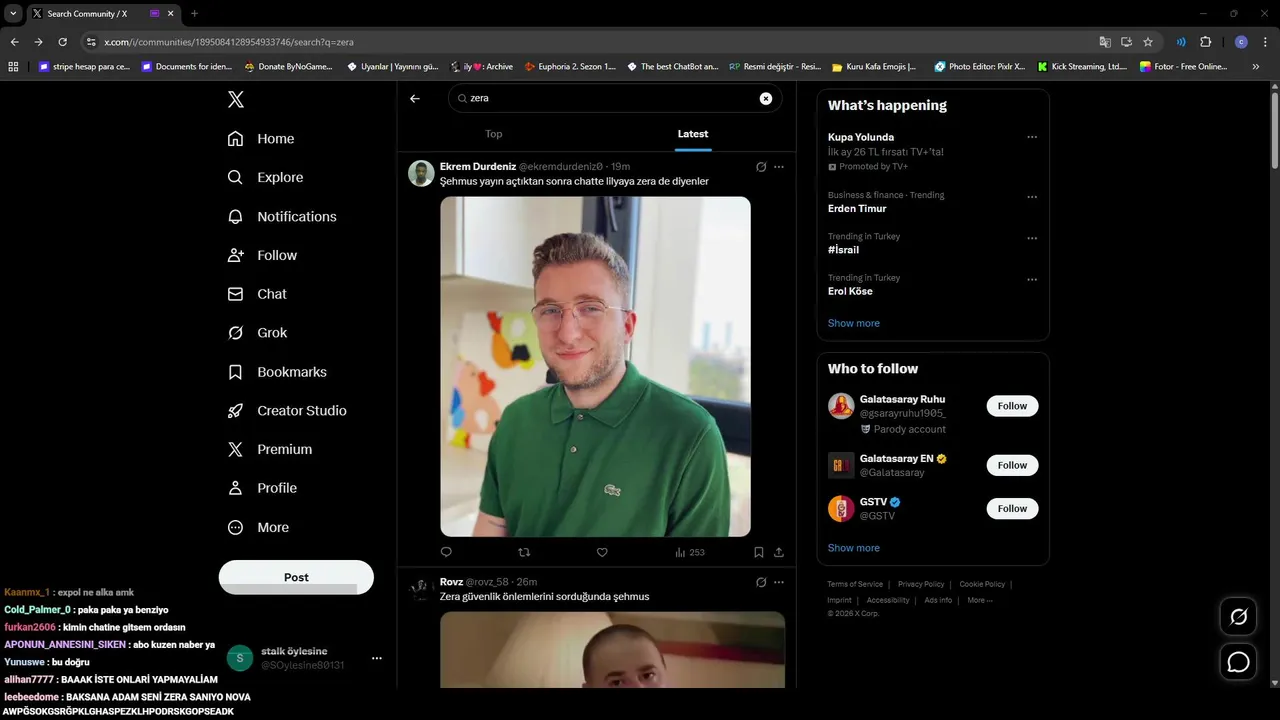1280x720 pixels.
Task: Open Chrome apps grid icon
Action: [13, 67]
